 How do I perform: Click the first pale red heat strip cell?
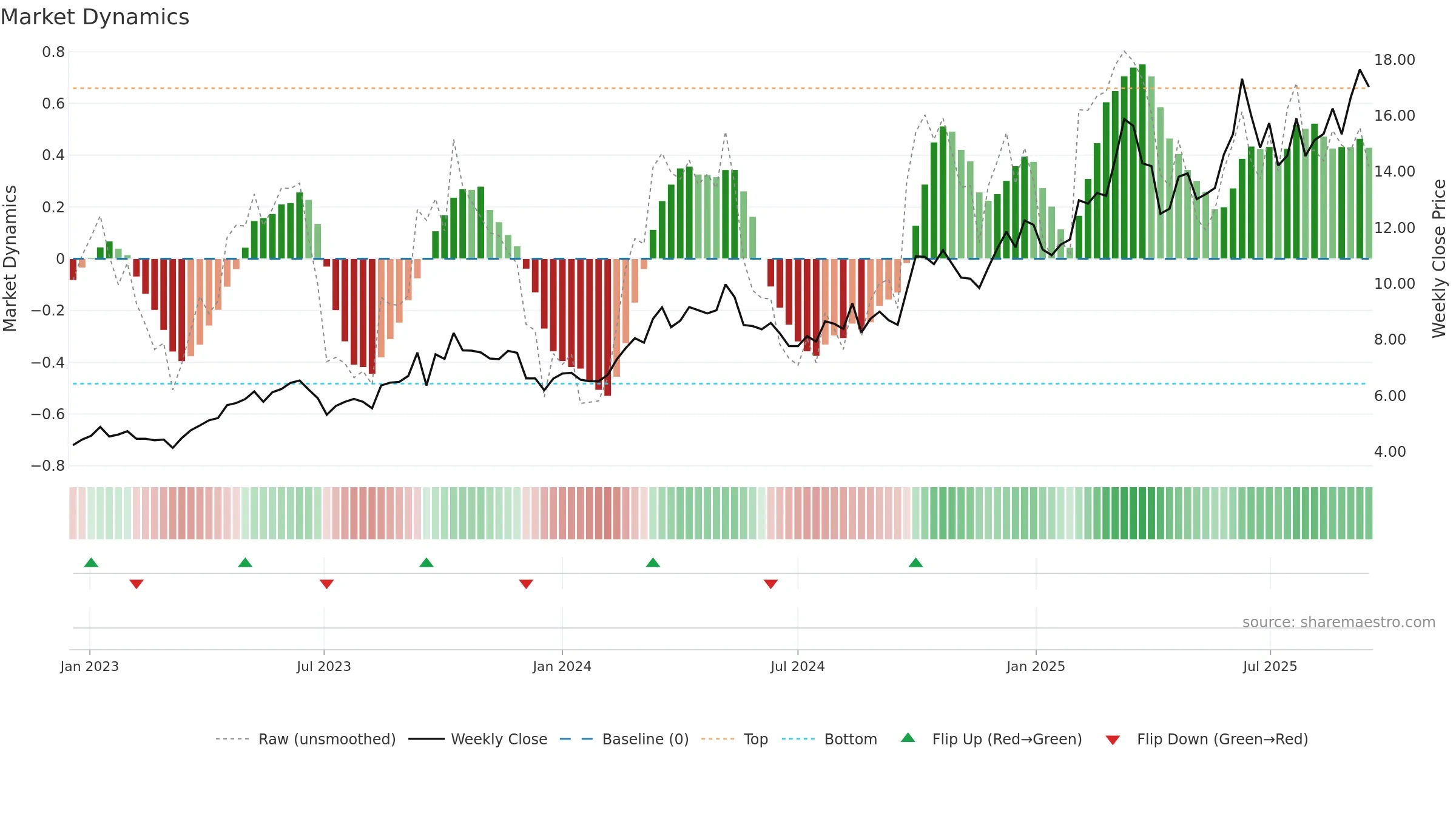(73, 513)
